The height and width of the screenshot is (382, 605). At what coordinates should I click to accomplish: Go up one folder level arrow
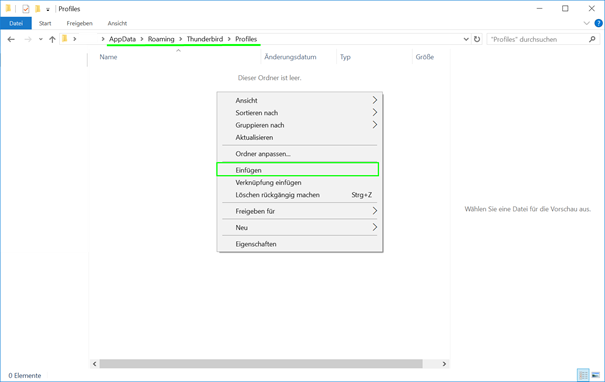(x=52, y=39)
